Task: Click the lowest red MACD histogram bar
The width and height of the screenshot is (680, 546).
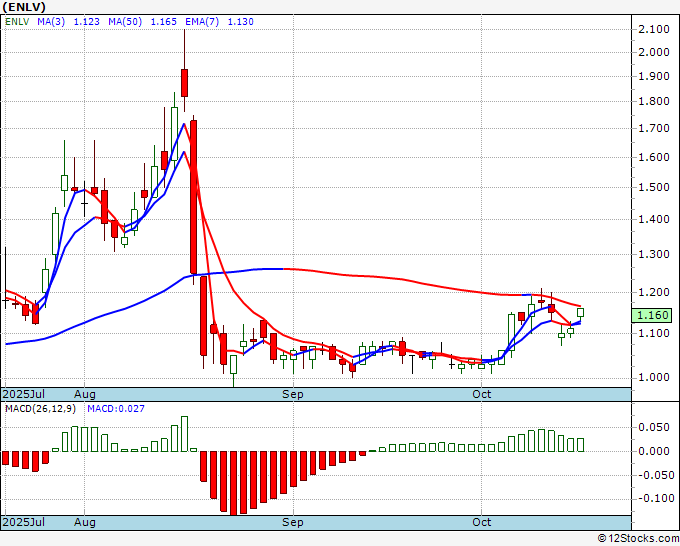Action: (233, 483)
